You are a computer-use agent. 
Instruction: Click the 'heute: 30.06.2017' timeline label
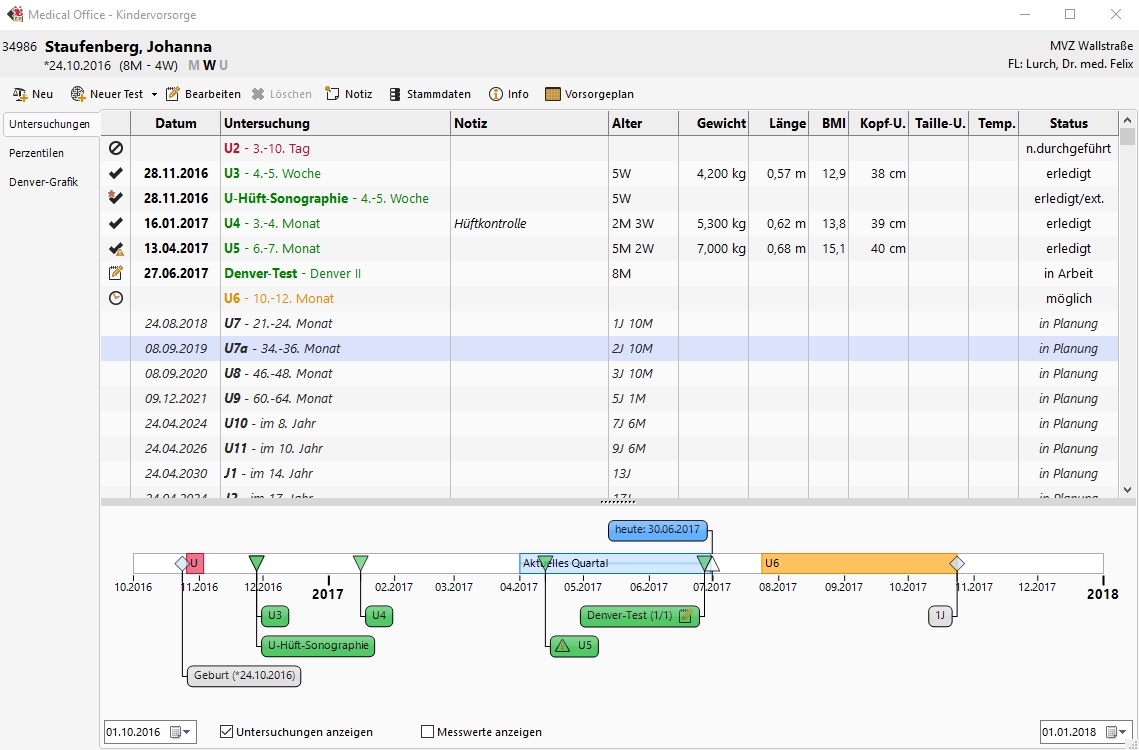(x=657, y=530)
